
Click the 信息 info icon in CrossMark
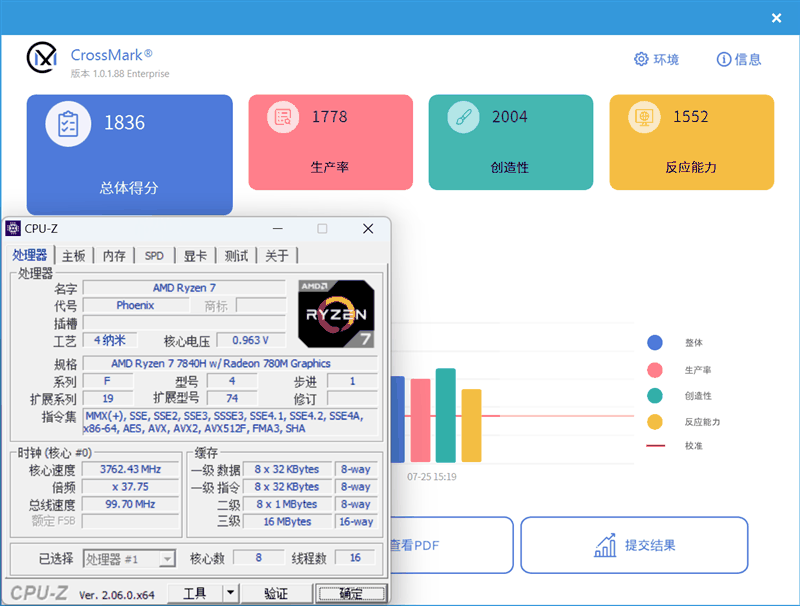coord(723,59)
